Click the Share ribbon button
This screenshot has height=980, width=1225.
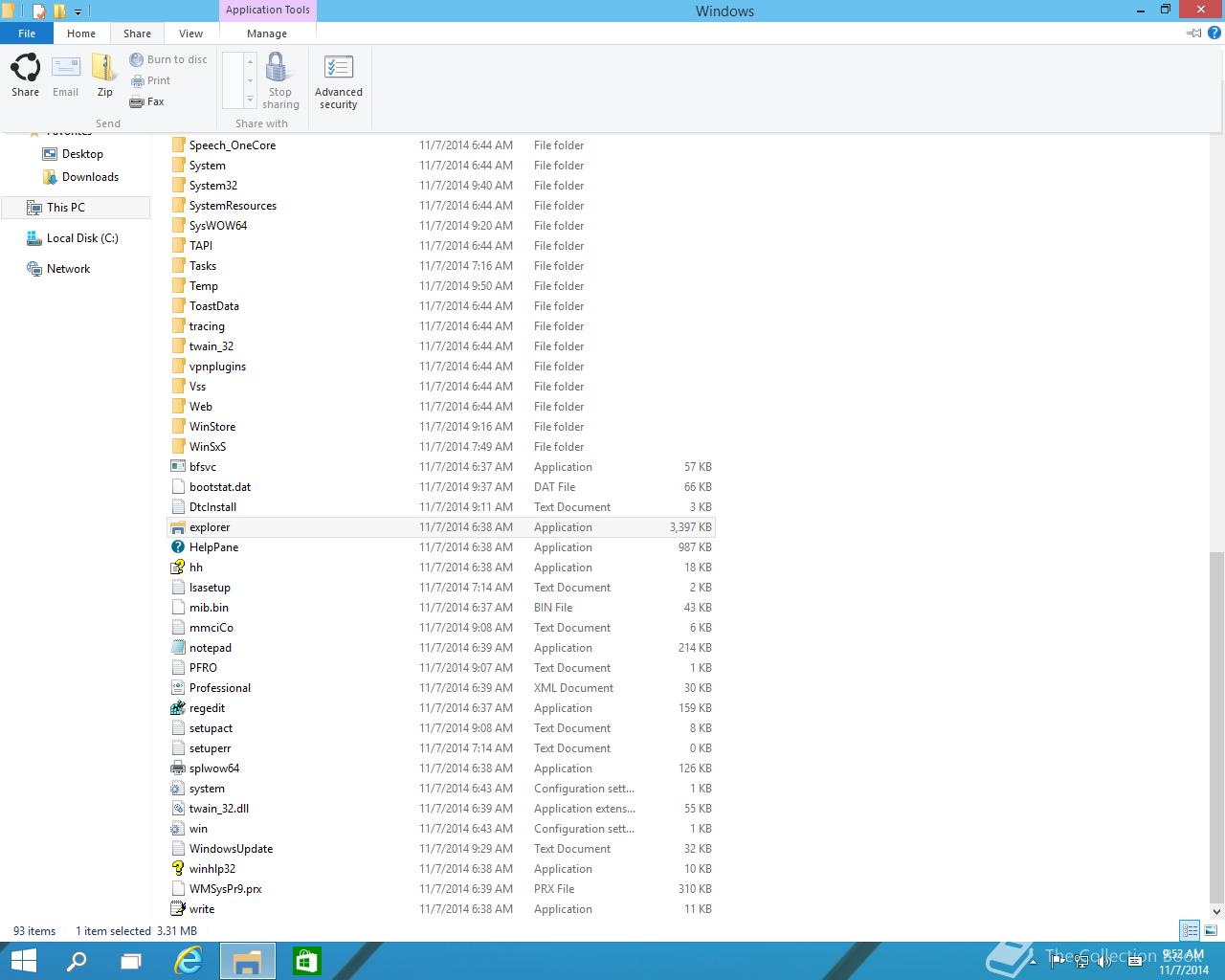[25, 76]
